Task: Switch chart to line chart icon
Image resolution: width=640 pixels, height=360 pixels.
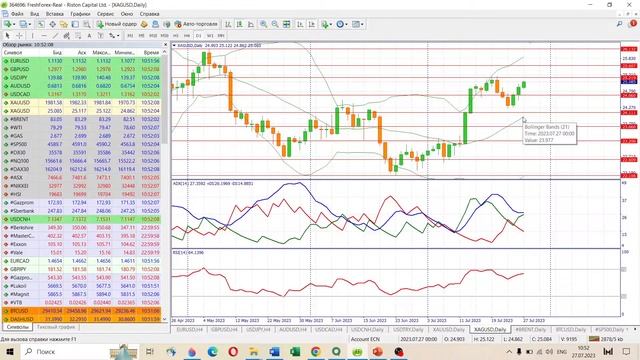Action: pos(251,24)
